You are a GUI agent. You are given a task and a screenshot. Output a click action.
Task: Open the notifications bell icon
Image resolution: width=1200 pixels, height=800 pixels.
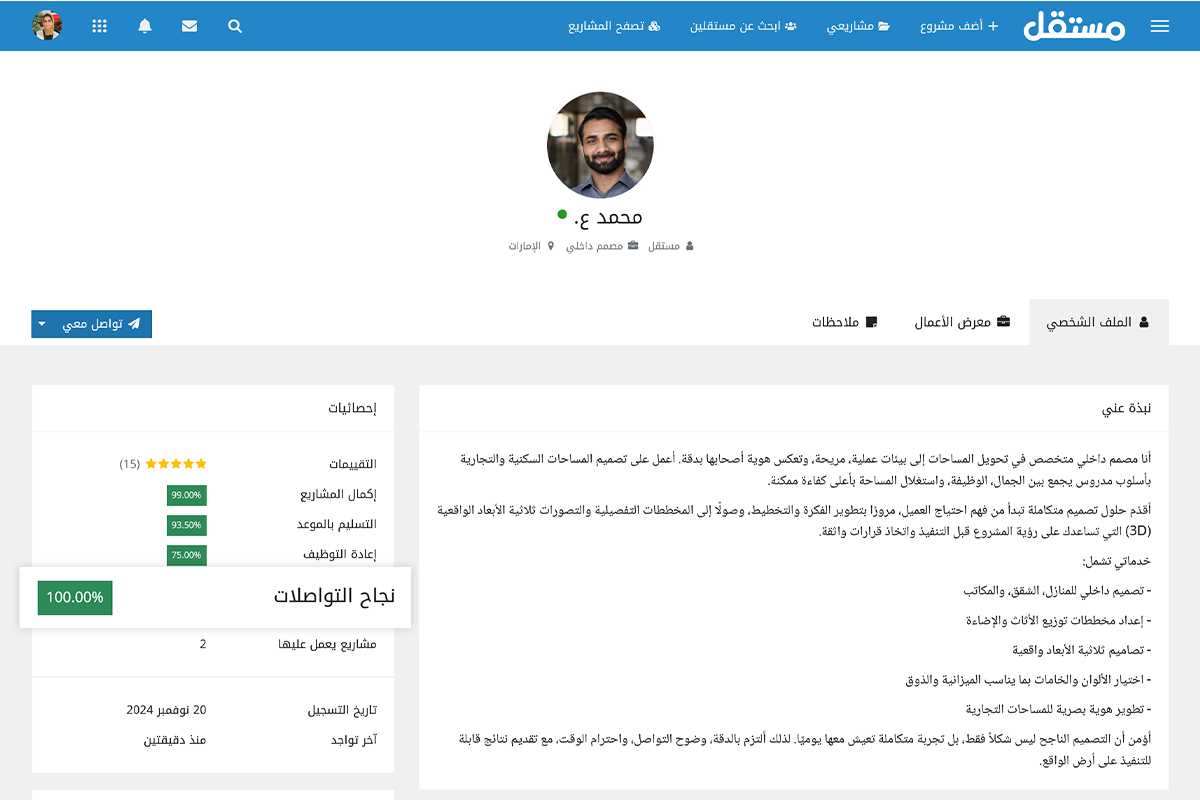coord(145,26)
